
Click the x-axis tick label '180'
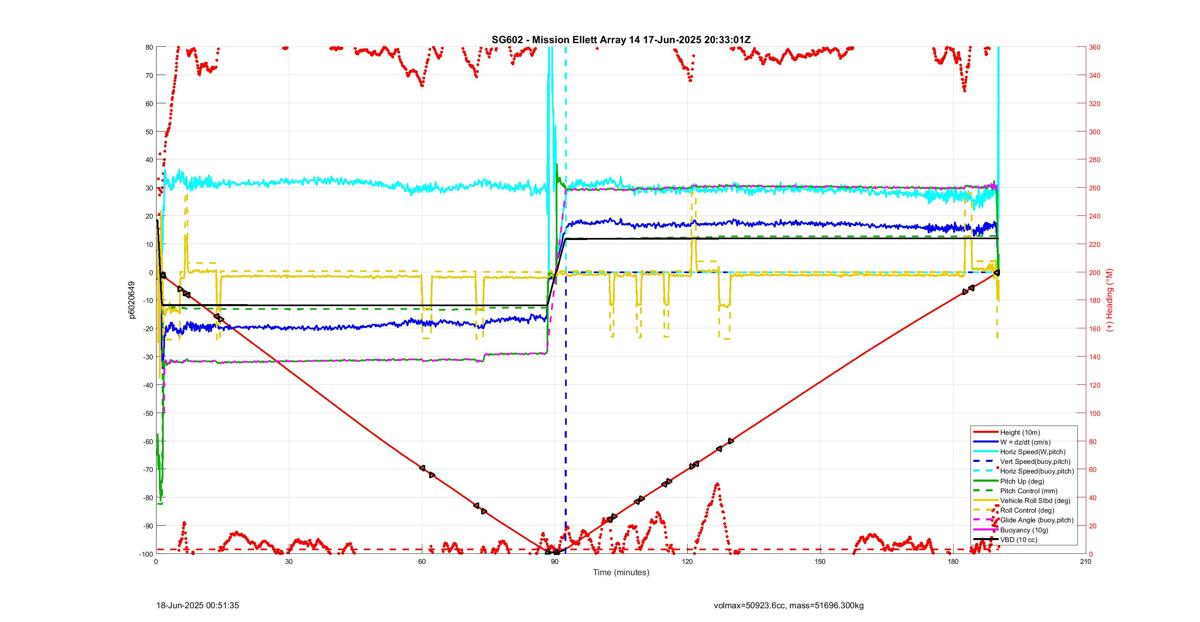point(952,562)
